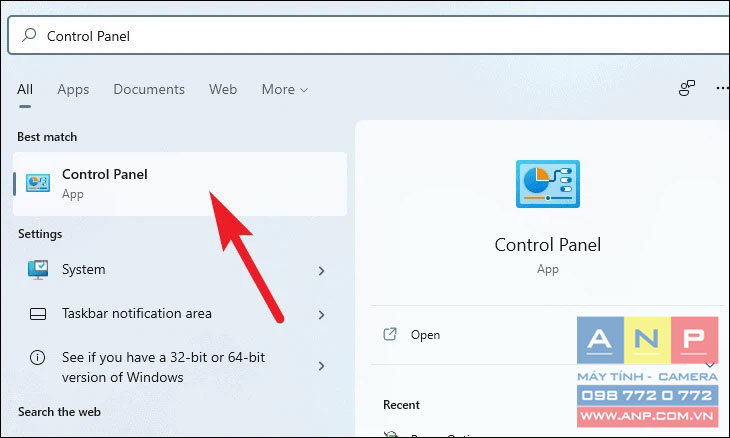Click the large Control Panel icon

point(548,184)
